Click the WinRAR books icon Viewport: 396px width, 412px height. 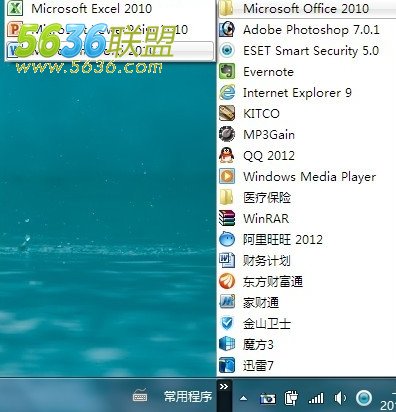click(x=227, y=218)
